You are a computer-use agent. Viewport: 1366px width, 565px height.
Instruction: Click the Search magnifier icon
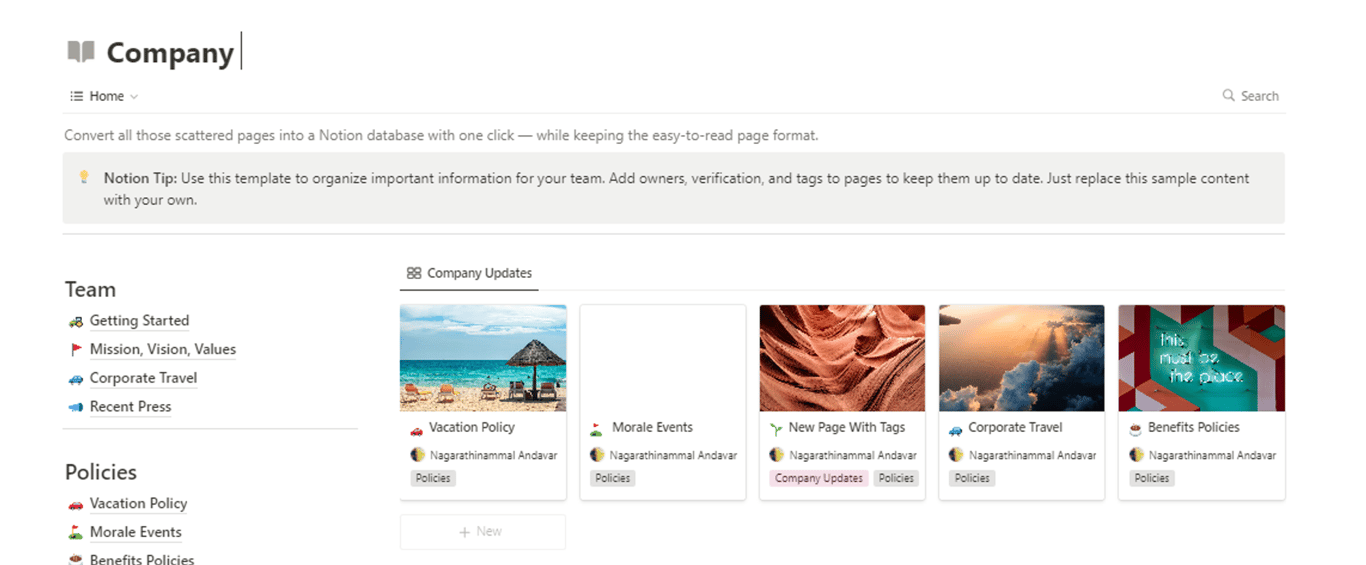(x=1228, y=96)
